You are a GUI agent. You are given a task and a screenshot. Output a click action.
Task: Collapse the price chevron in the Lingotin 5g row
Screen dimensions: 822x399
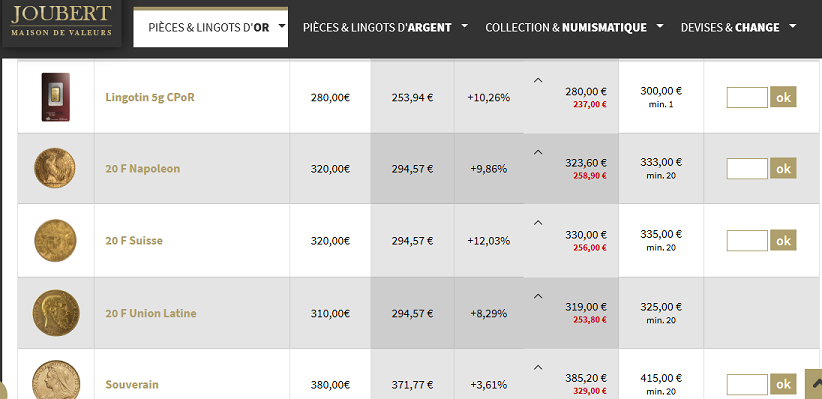[538, 80]
